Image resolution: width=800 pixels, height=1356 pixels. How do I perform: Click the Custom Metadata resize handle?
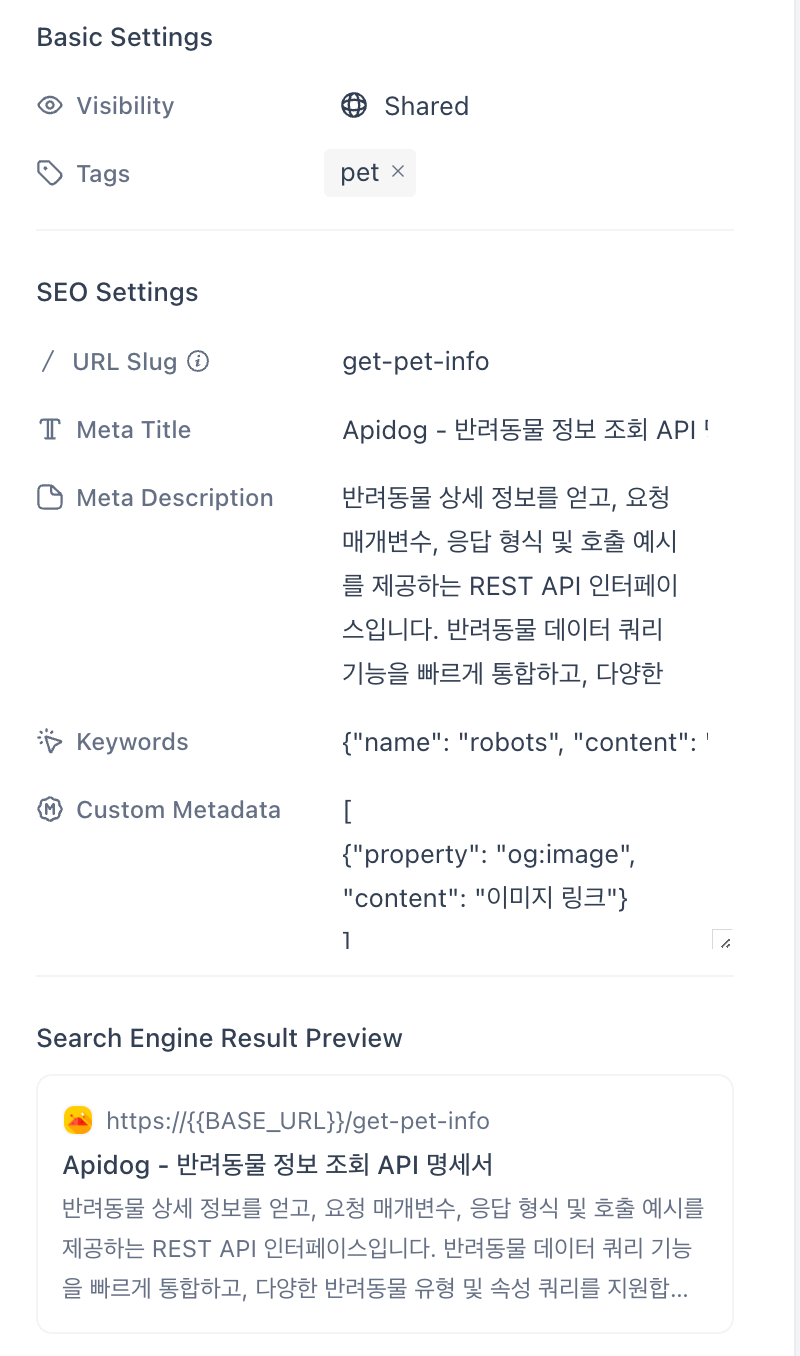tap(723, 939)
